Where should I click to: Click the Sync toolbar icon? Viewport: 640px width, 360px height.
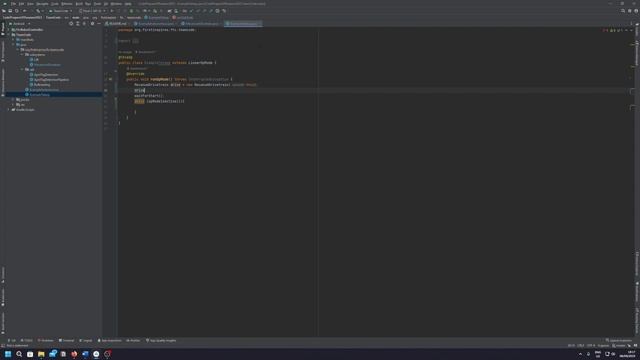(17, 11)
